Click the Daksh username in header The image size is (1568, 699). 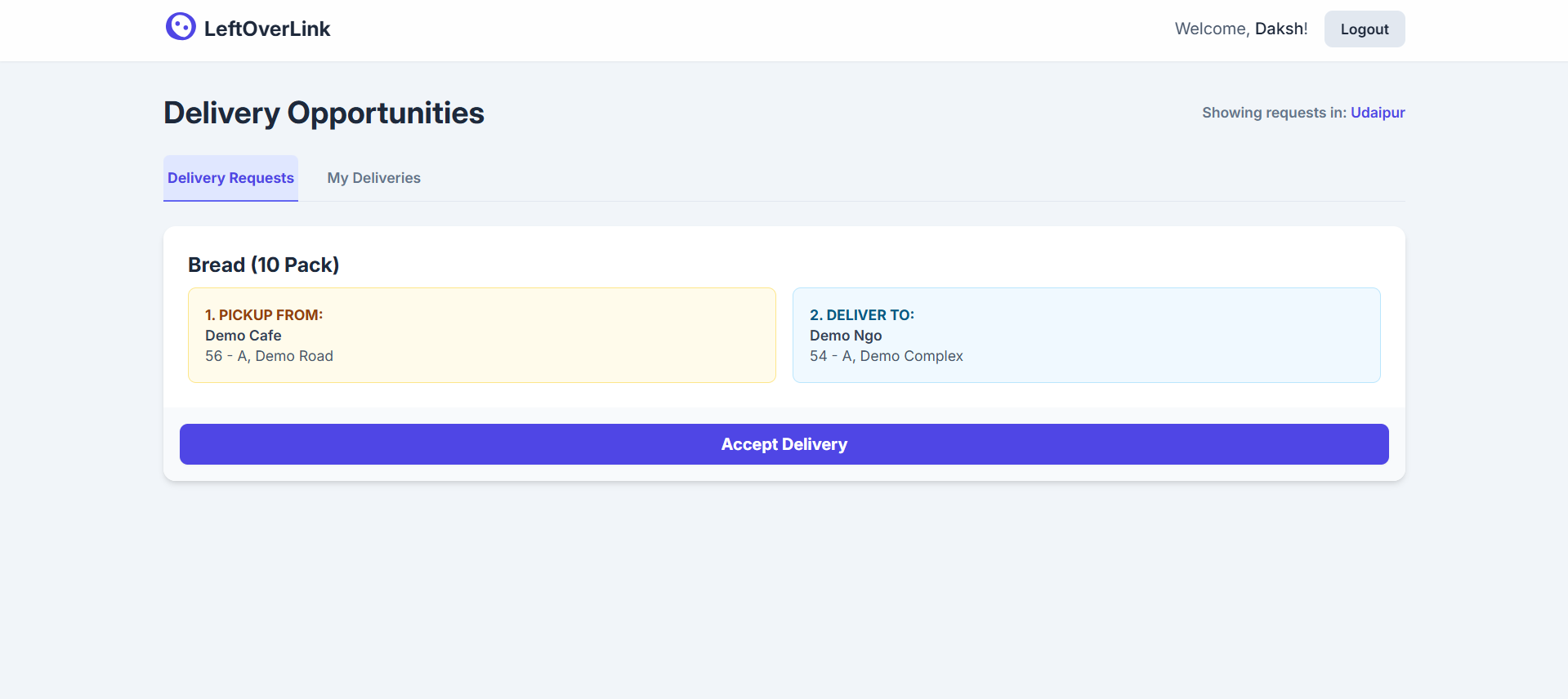click(x=1280, y=29)
